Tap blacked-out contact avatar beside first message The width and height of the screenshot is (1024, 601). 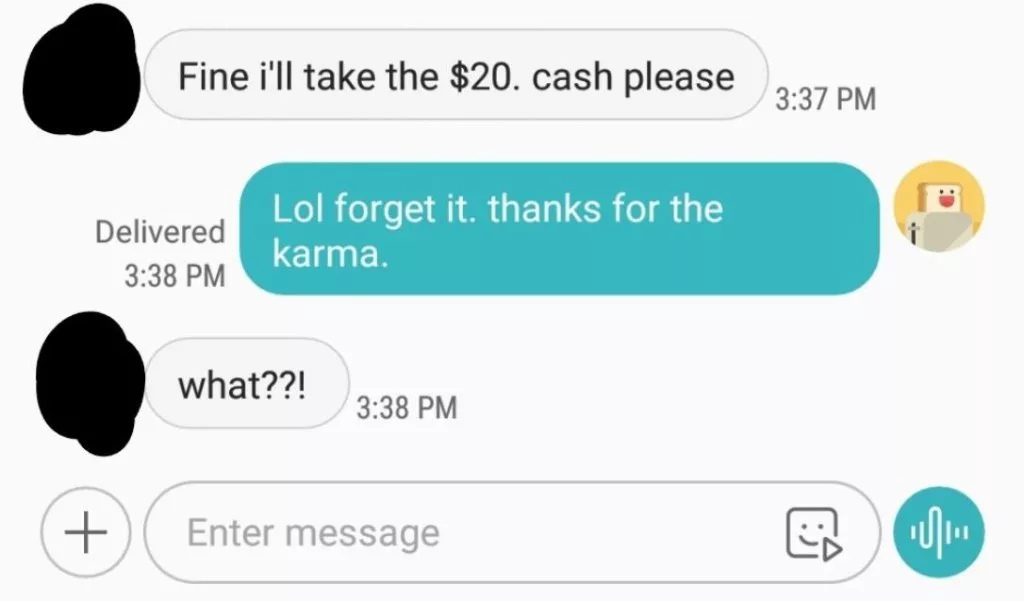click(x=81, y=69)
